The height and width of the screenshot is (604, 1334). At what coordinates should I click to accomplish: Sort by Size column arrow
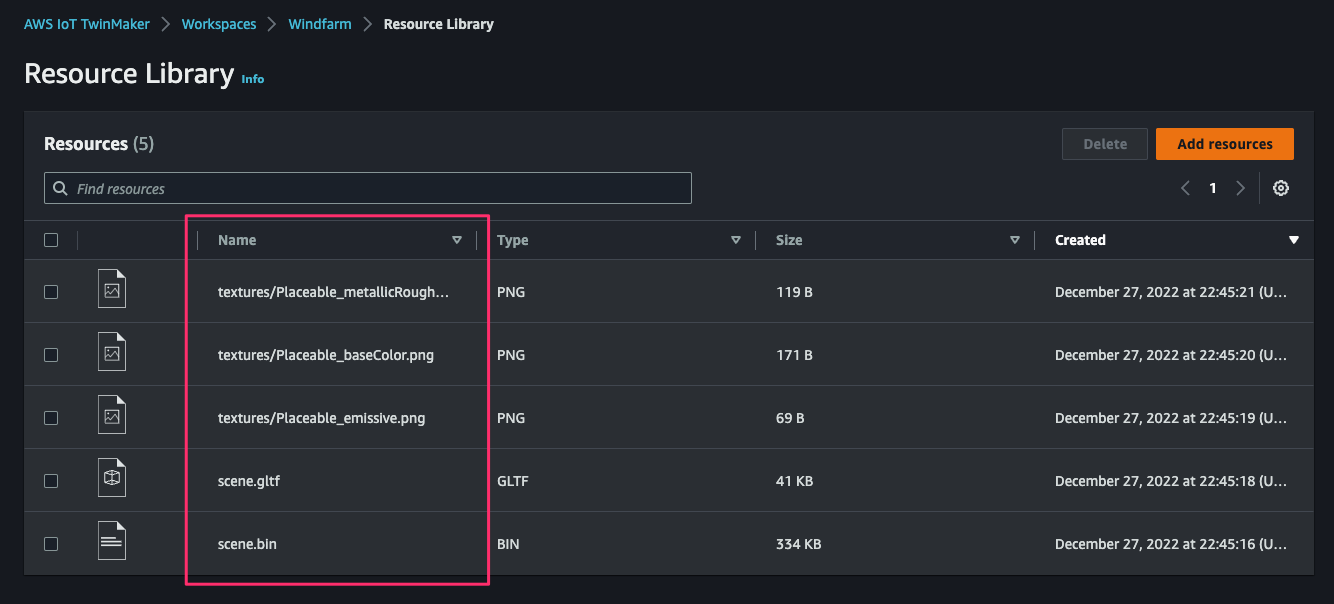pyautogui.click(x=1015, y=240)
